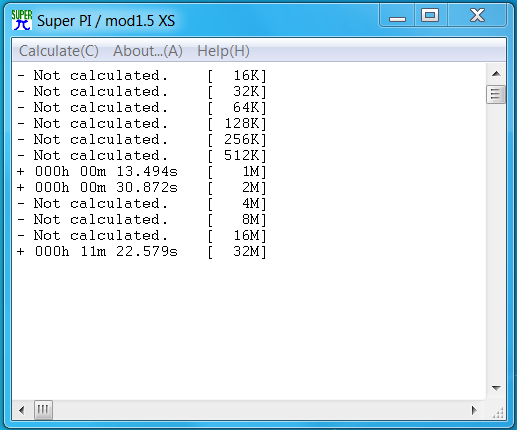Click the 512K Not calculated line

tap(142, 156)
